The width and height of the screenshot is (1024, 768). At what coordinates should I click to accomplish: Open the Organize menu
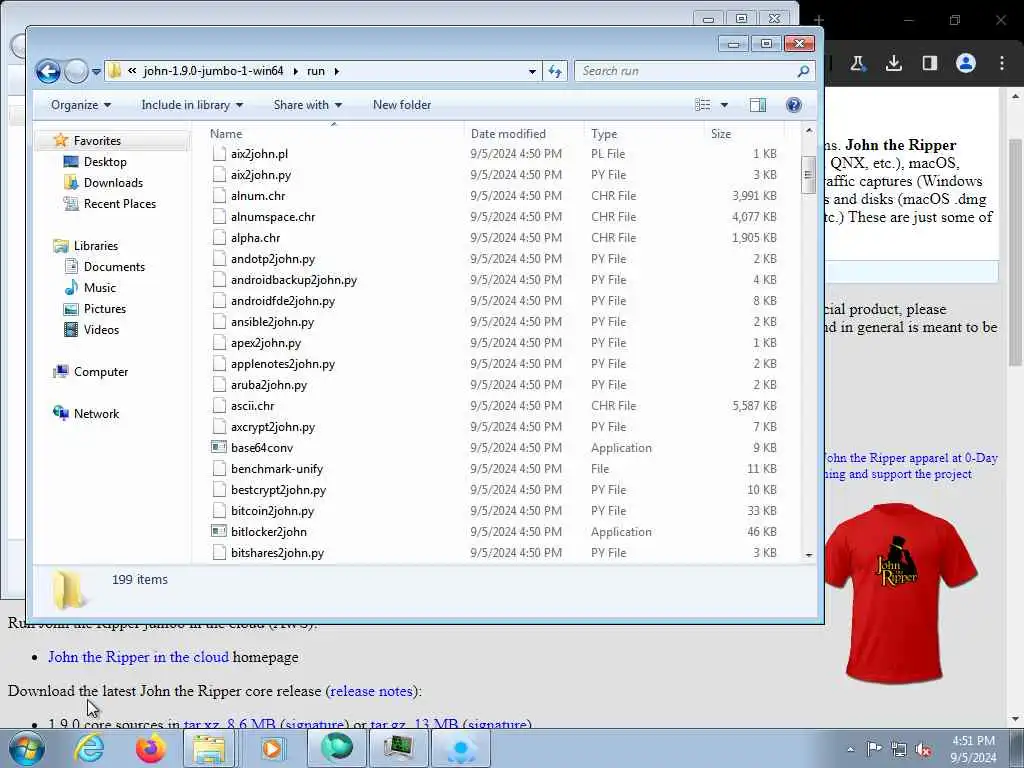(81, 105)
